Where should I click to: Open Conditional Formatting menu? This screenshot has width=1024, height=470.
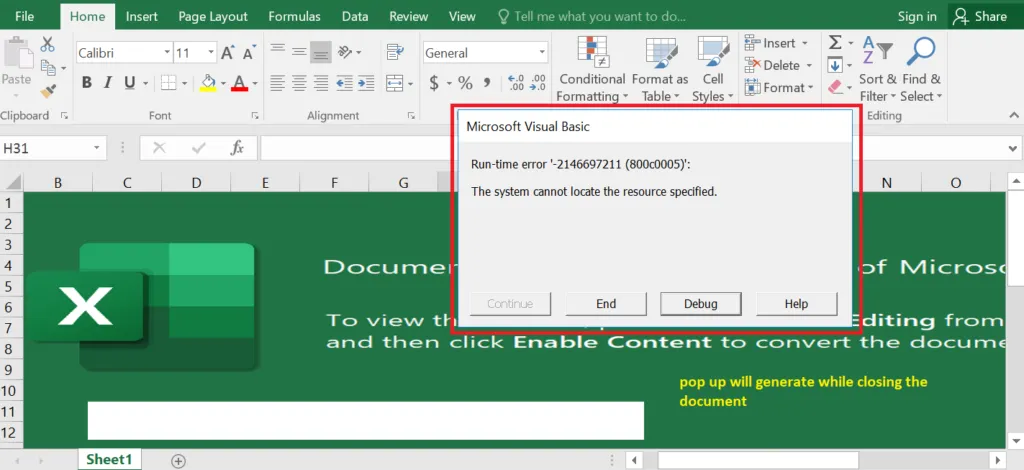coord(592,69)
